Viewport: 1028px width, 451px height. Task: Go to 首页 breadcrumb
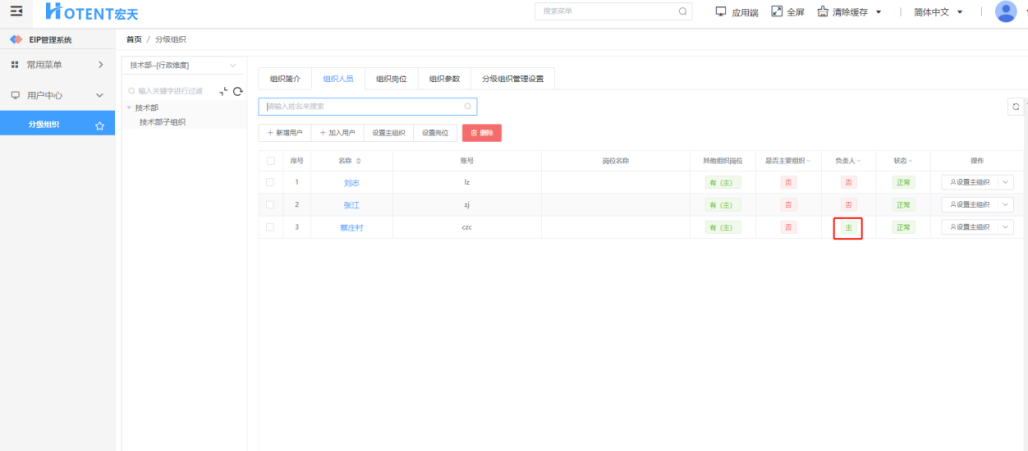coord(134,40)
